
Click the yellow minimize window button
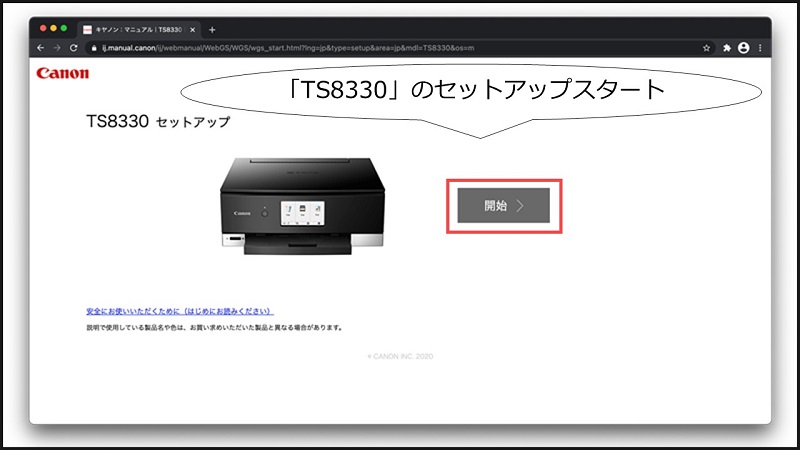(53, 29)
